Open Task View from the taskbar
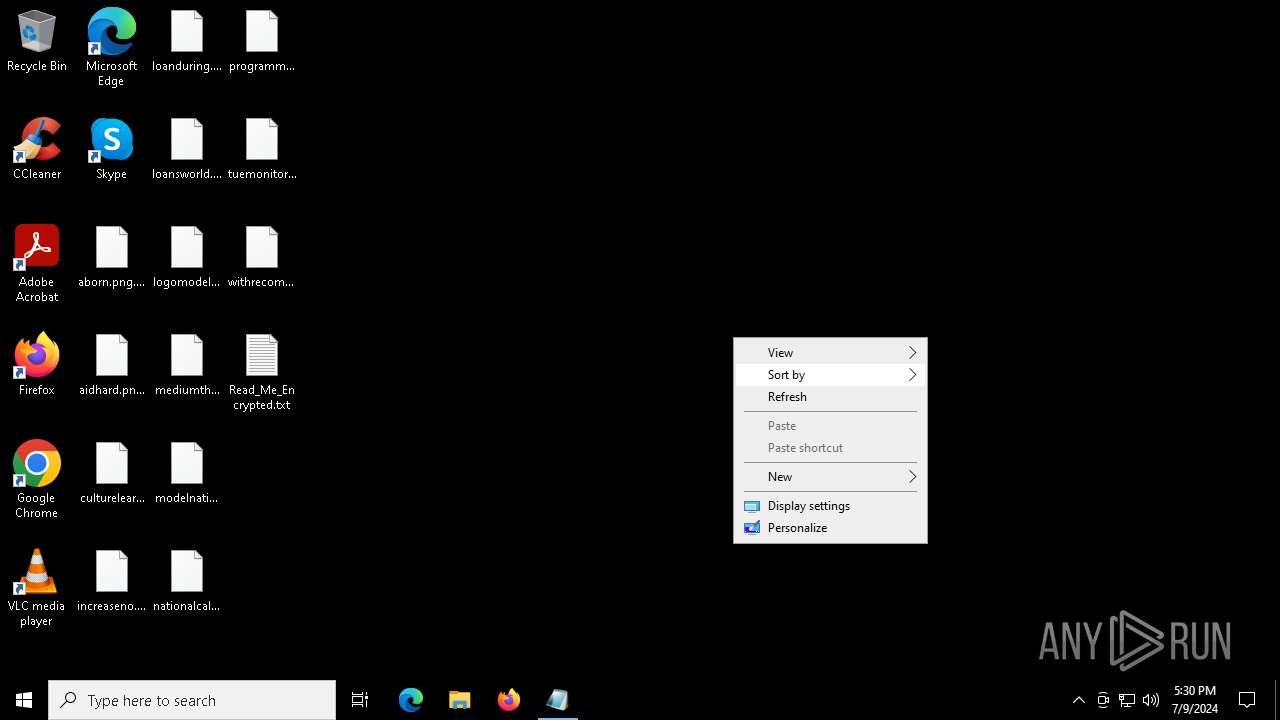The image size is (1280, 720). coord(360,700)
